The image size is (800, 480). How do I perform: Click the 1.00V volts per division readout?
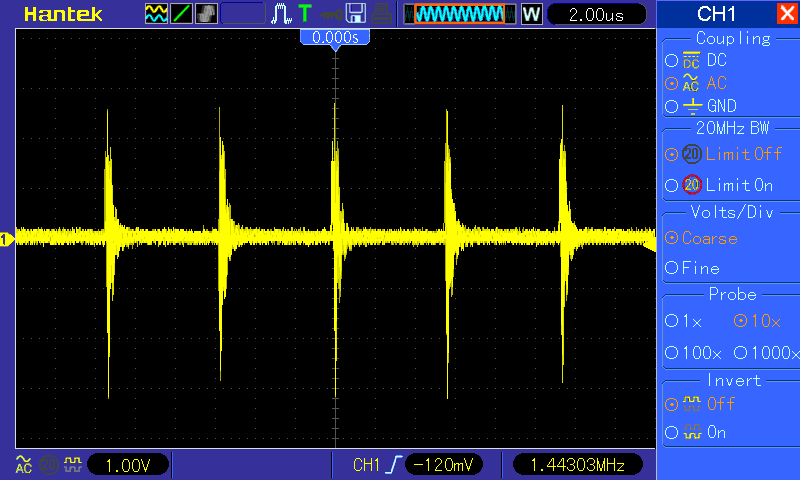click(128, 465)
